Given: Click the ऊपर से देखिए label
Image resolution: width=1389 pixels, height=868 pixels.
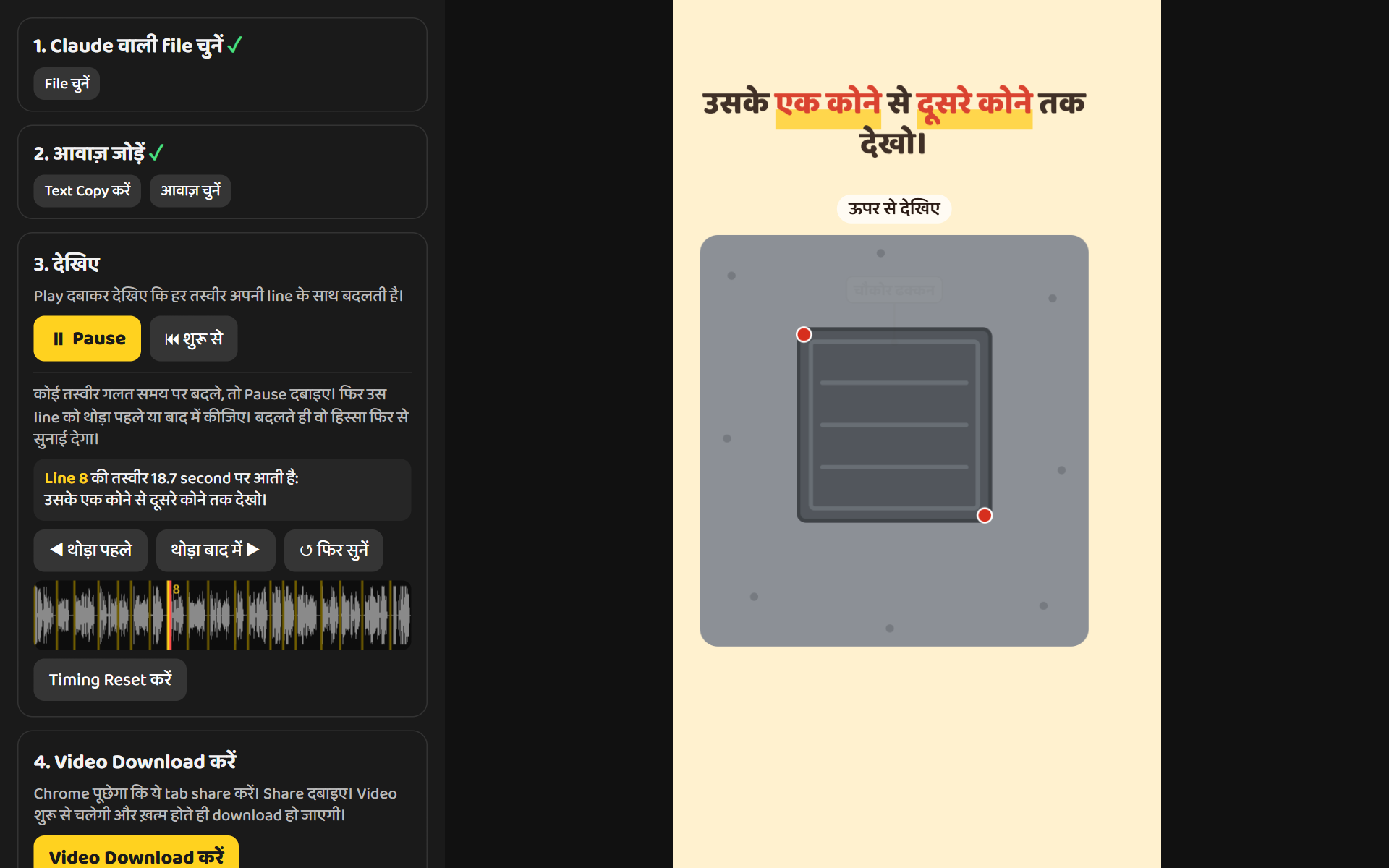Looking at the screenshot, I should pyautogui.click(x=894, y=209).
